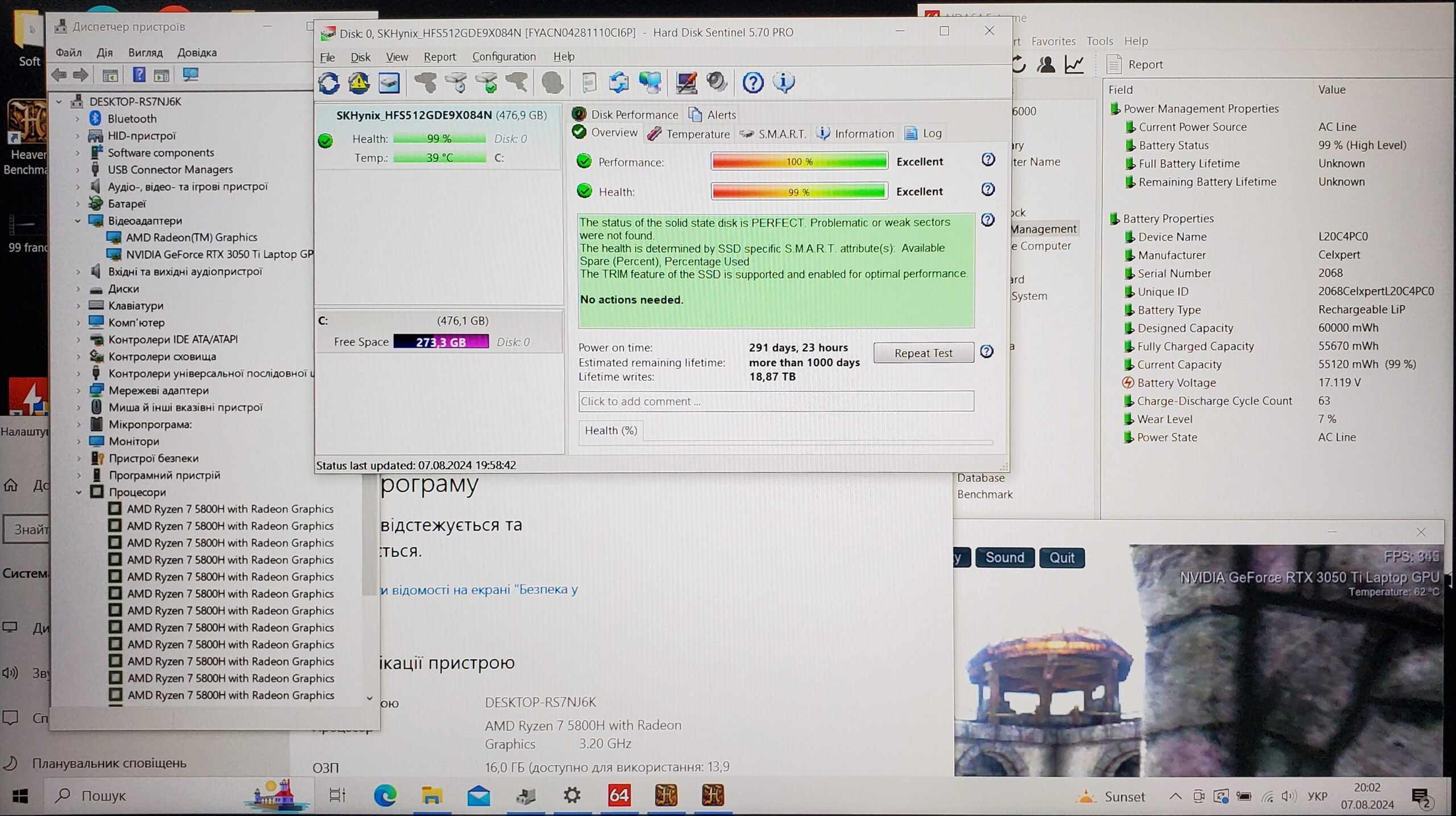Click the back arrow in Device Manager toolbar

coord(59,74)
